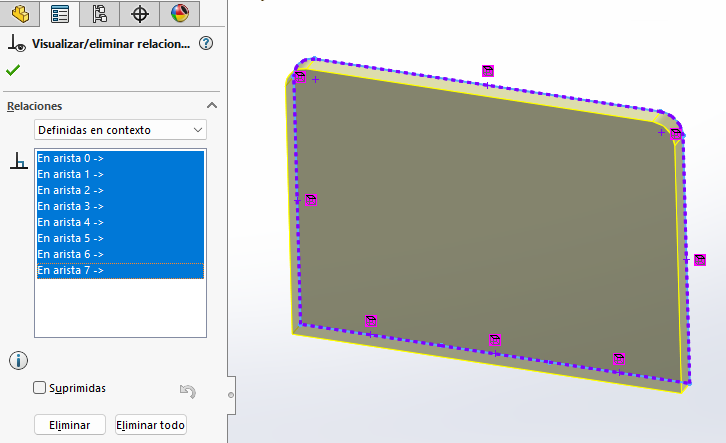Click the panel collapse handle
The height and width of the screenshot is (443, 726).
(x=231, y=395)
